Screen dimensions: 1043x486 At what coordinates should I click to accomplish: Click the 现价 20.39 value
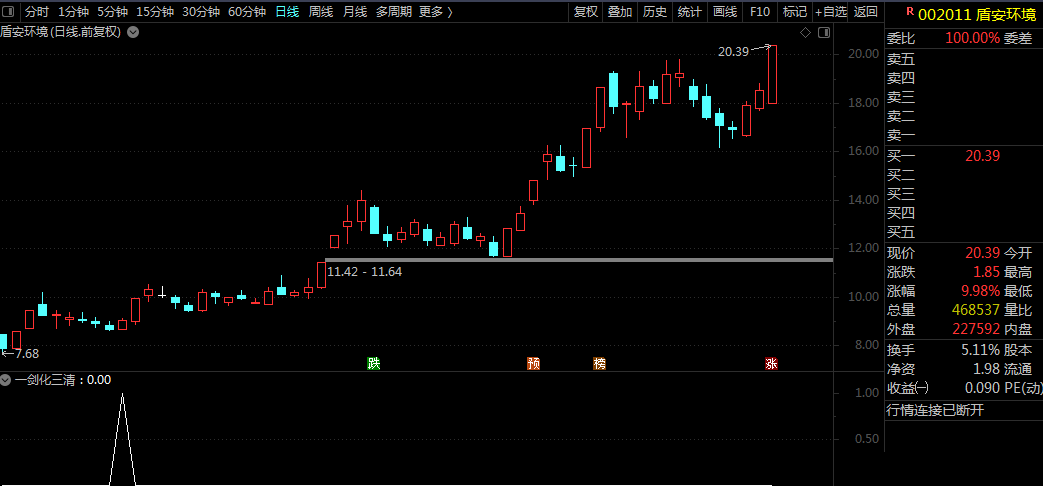(x=982, y=253)
